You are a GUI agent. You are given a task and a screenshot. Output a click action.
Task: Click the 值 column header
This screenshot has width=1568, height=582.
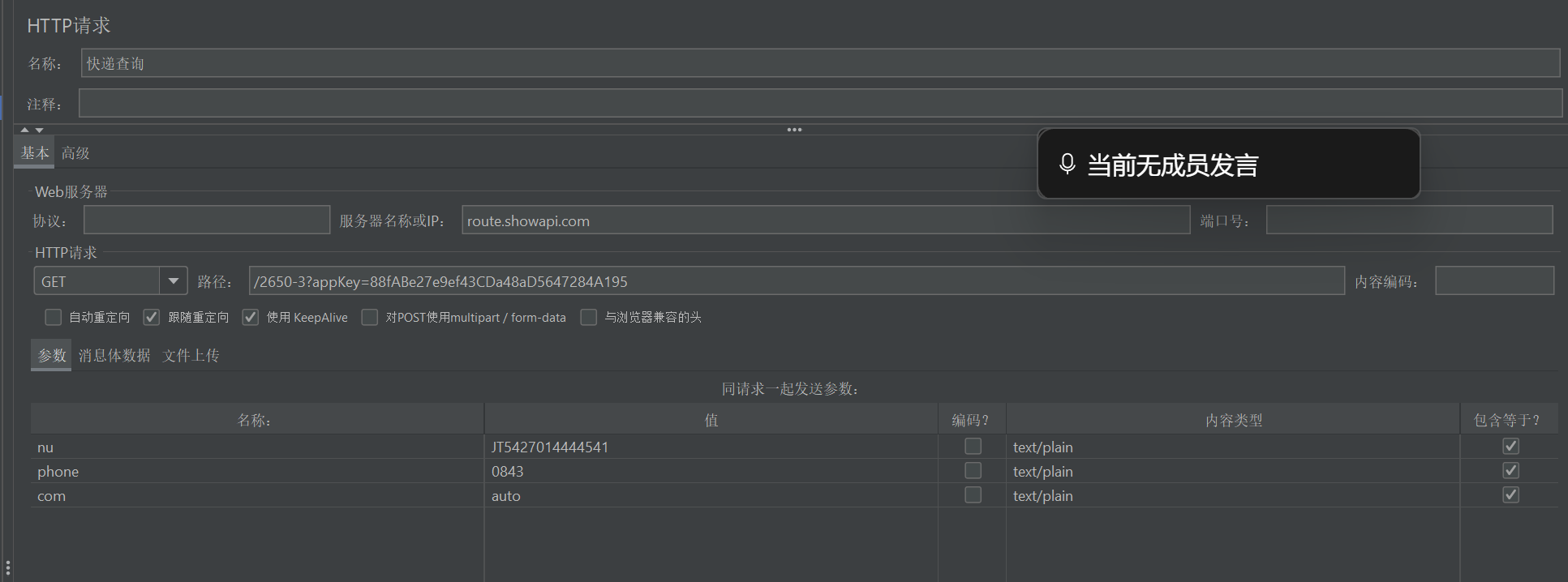(x=711, y=420)
